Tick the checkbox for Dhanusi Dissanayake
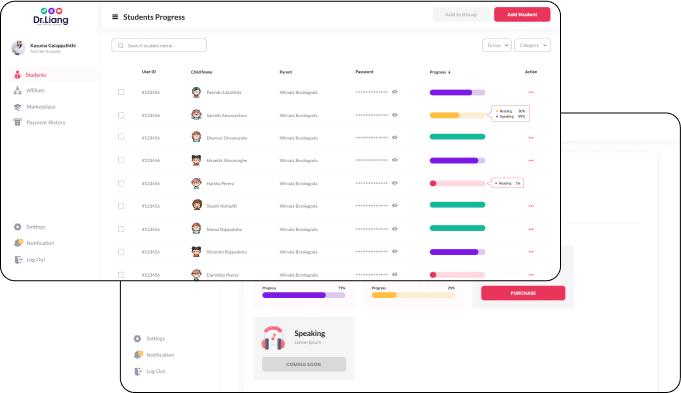This screenshot has height=393, width=681. pyautogui.click(x=121, y=137)
